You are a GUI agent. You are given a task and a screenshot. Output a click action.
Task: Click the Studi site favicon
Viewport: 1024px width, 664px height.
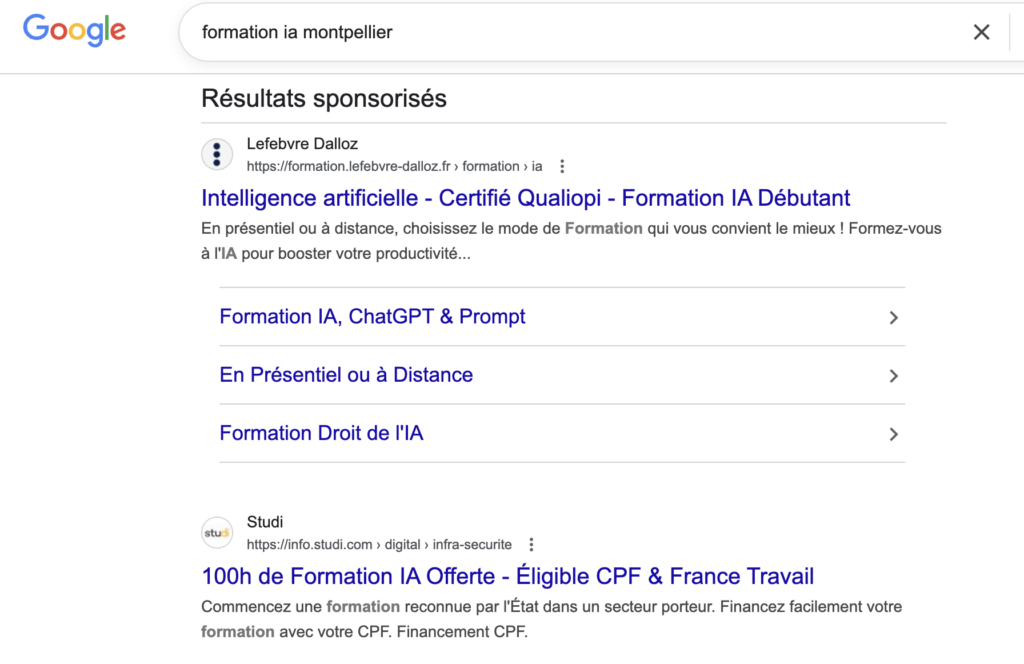217,532
